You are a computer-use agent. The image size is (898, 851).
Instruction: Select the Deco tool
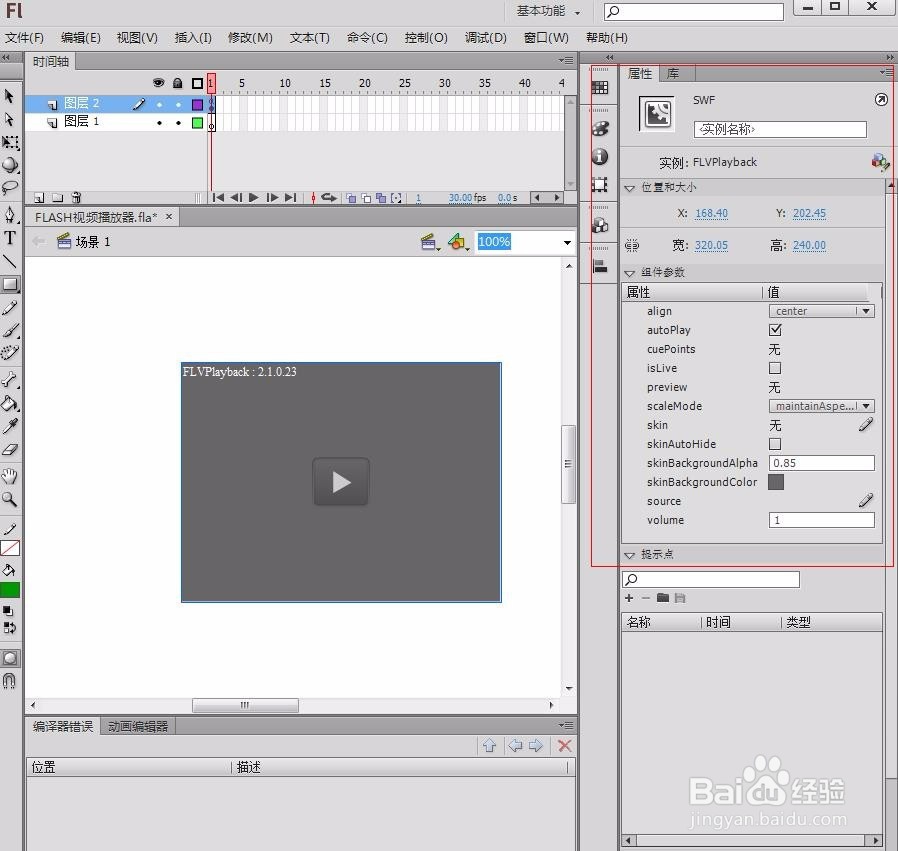pos(10,353)
